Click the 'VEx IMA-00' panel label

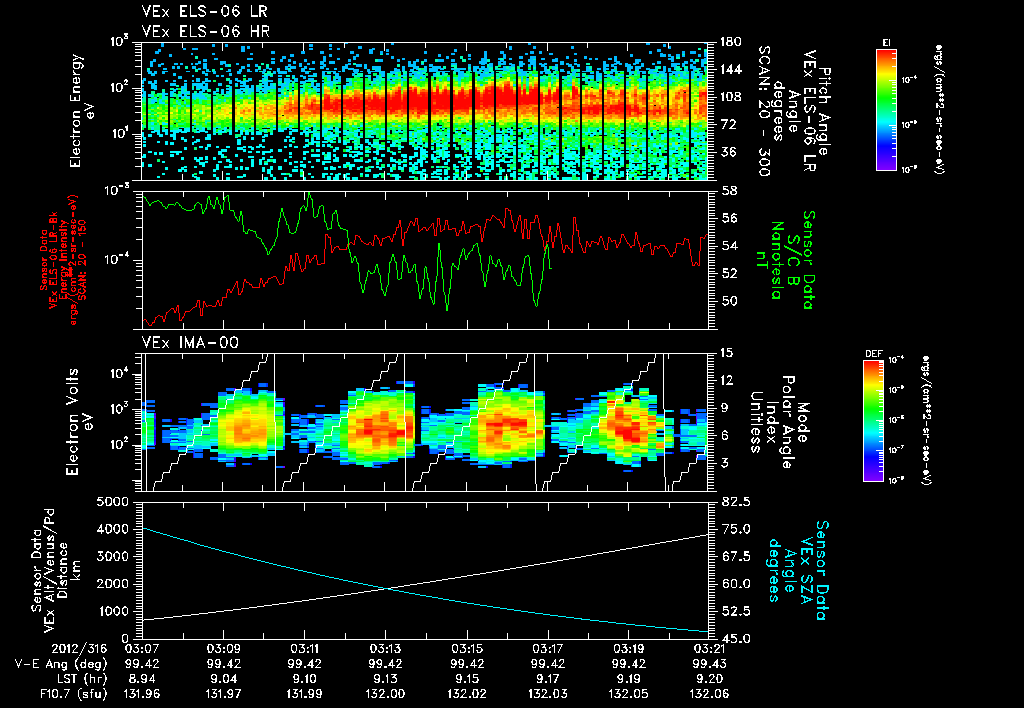click(x=190, y=343)
